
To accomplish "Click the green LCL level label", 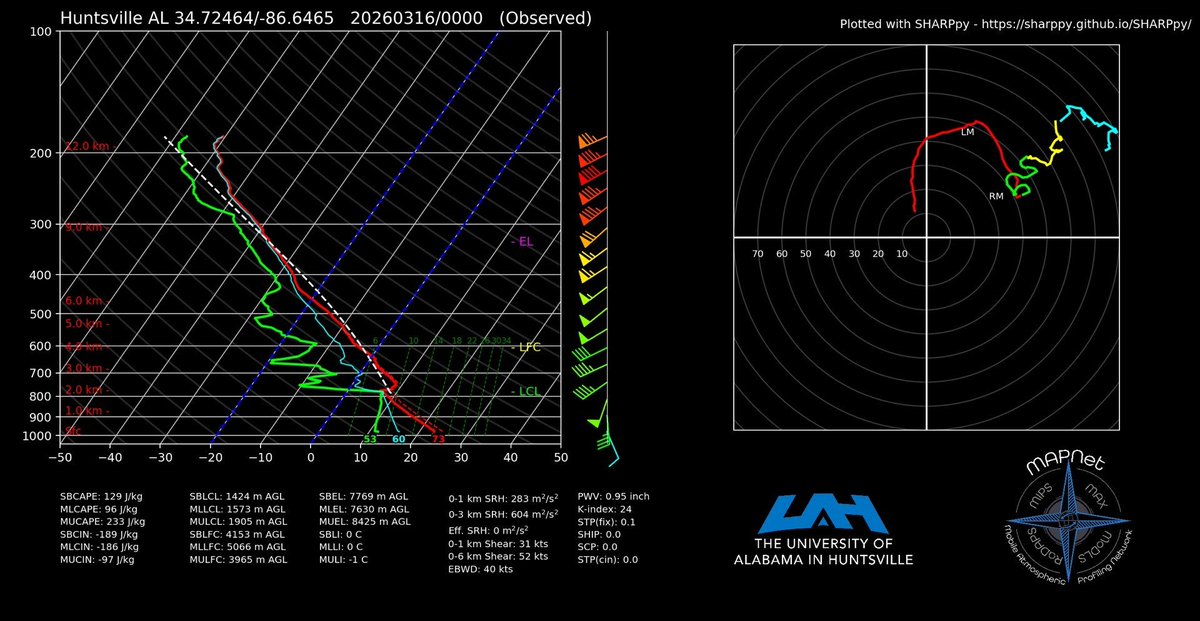I will click(x=526, y=392).
